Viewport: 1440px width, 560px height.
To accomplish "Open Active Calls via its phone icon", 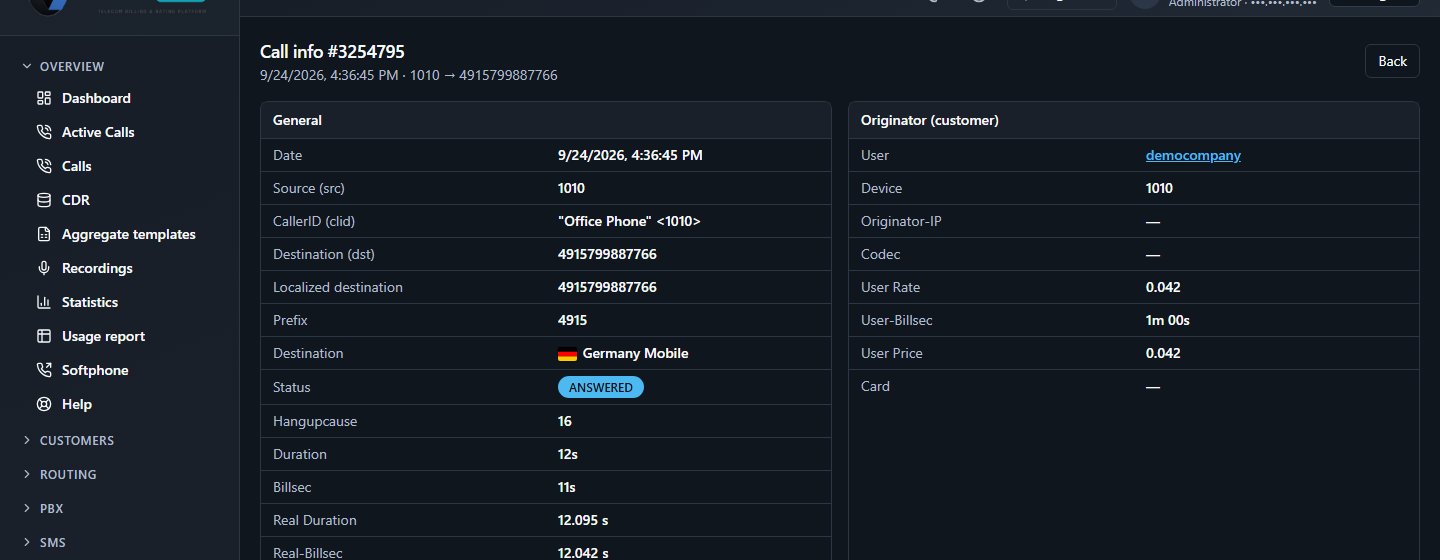I will pyautogui.click(x=44, y=132).
